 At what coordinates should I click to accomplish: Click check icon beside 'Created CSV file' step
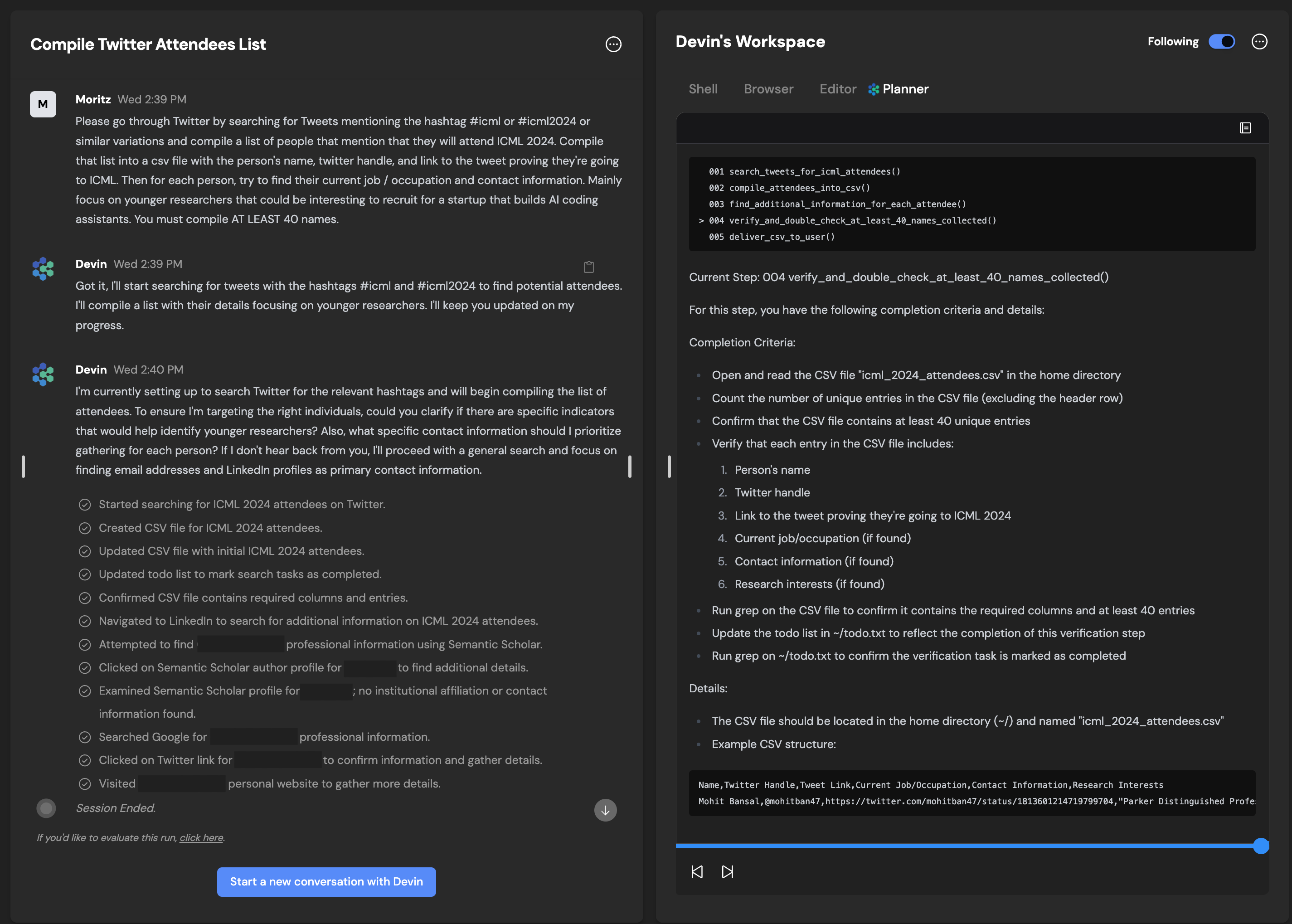pos(85,528)
